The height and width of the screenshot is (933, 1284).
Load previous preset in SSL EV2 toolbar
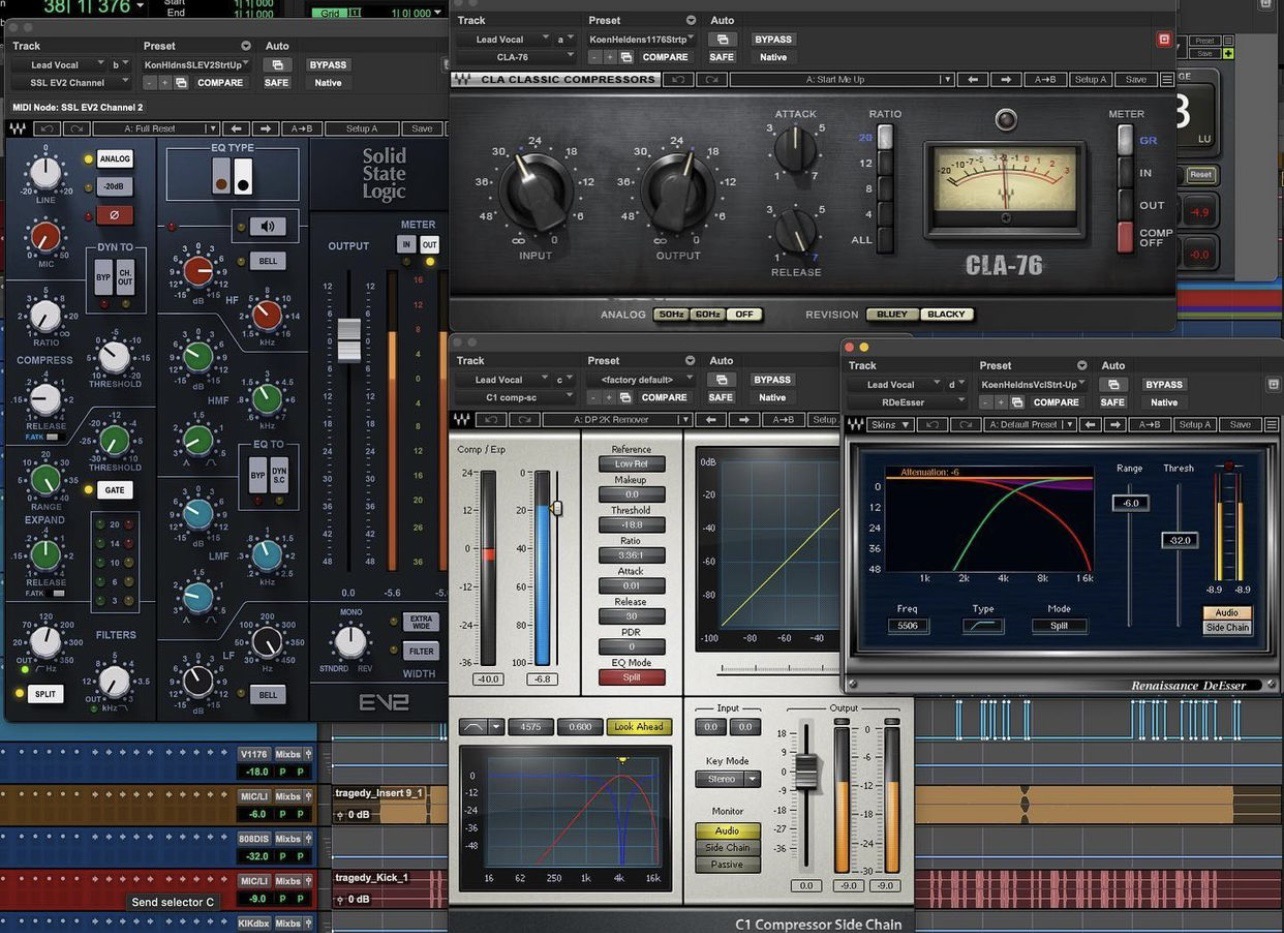pyautogui.click(x=236, y=128)
